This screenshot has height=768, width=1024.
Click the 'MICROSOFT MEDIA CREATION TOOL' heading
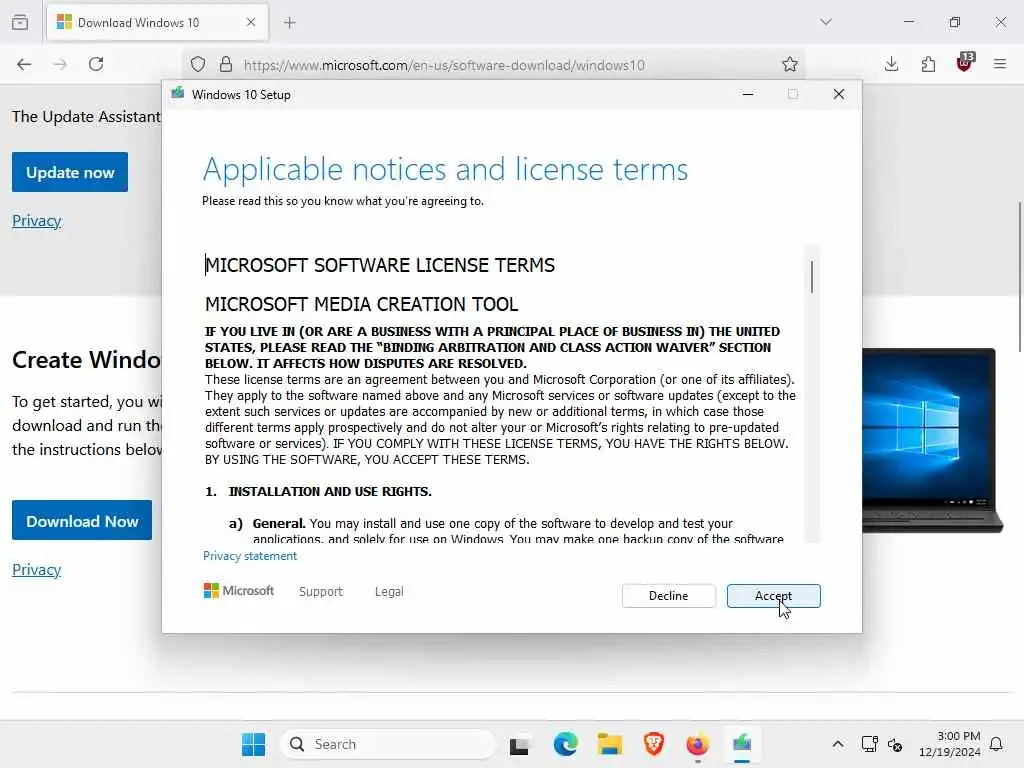pyautogui.click(x=362, y=304)
